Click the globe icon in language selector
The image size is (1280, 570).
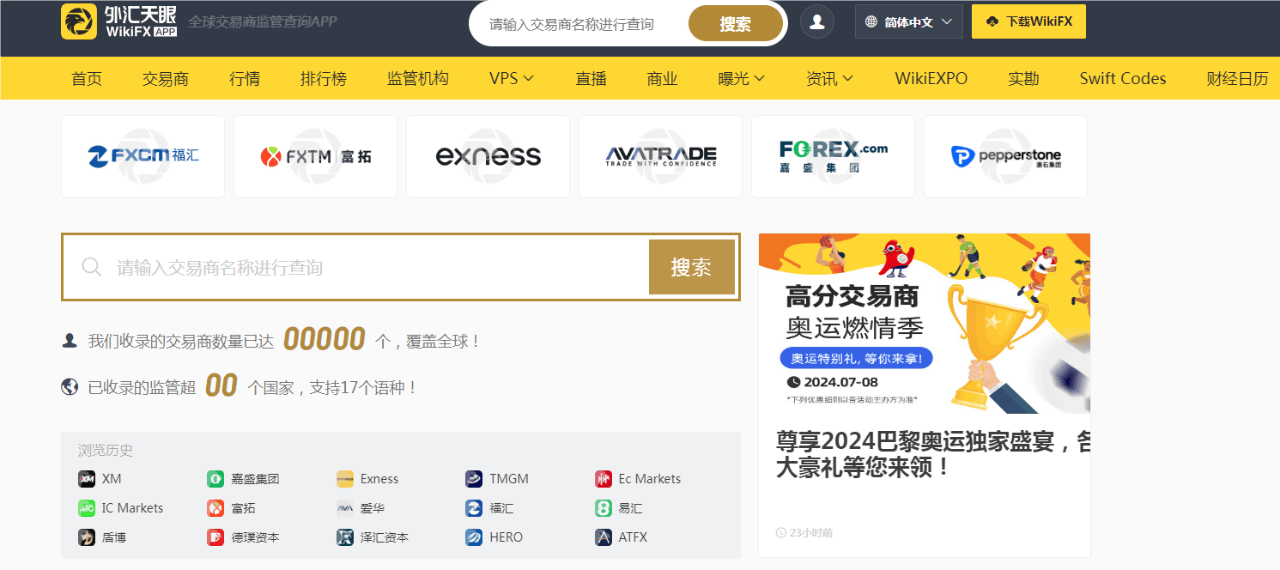871,22
